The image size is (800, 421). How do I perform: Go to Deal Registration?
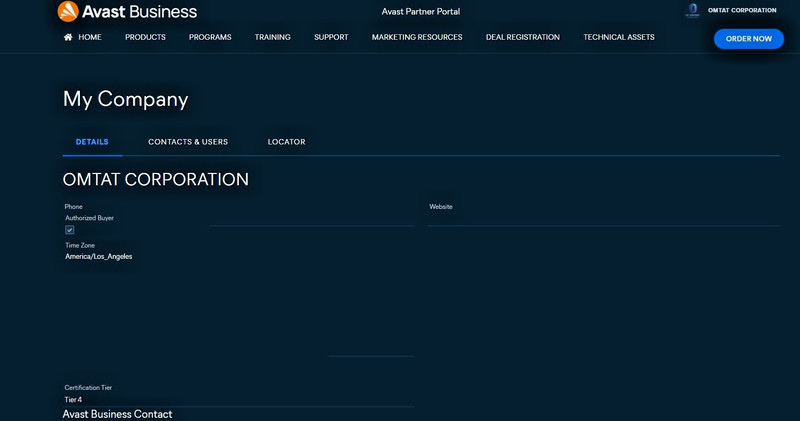tap(522, 37)
